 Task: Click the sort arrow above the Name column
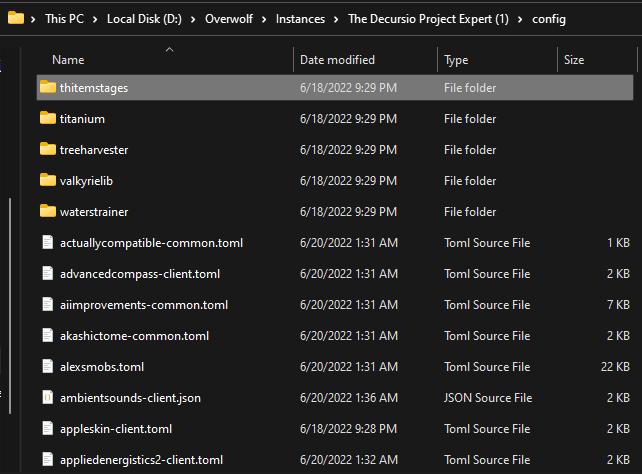(170, 50)
